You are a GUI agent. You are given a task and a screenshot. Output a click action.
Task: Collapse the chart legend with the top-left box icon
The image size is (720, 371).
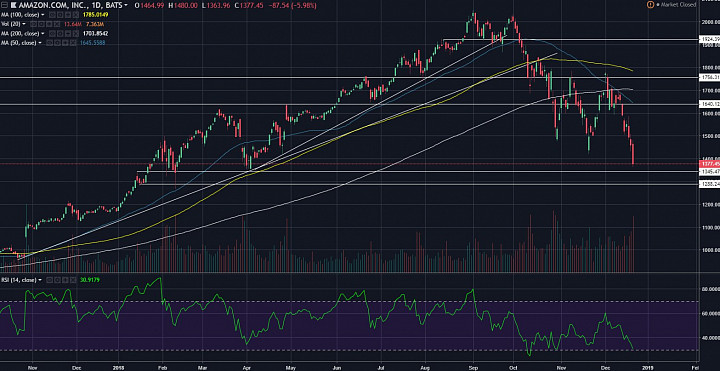click(4, 5)
